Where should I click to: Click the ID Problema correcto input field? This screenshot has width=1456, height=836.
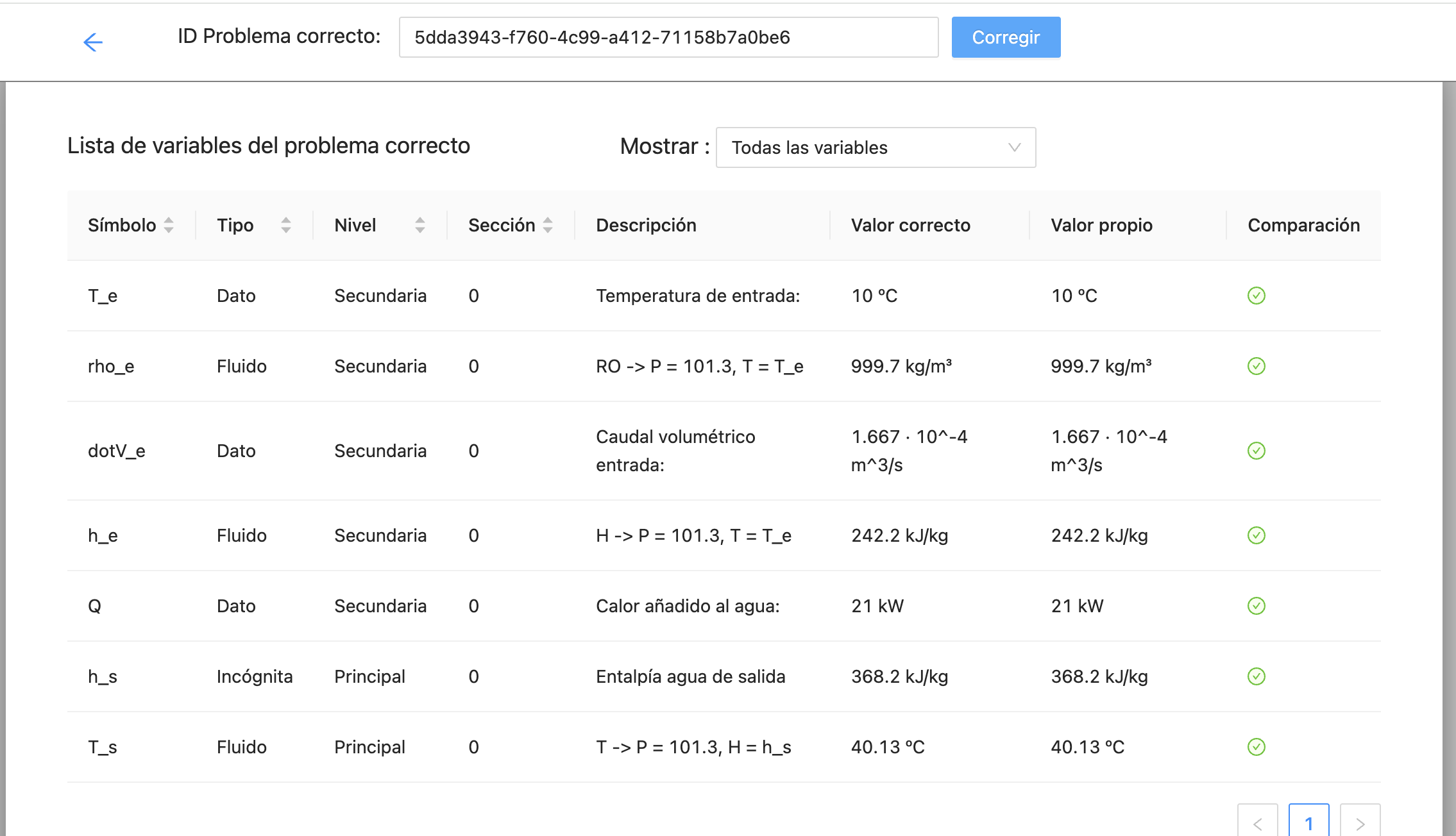[x=668, y=37]
